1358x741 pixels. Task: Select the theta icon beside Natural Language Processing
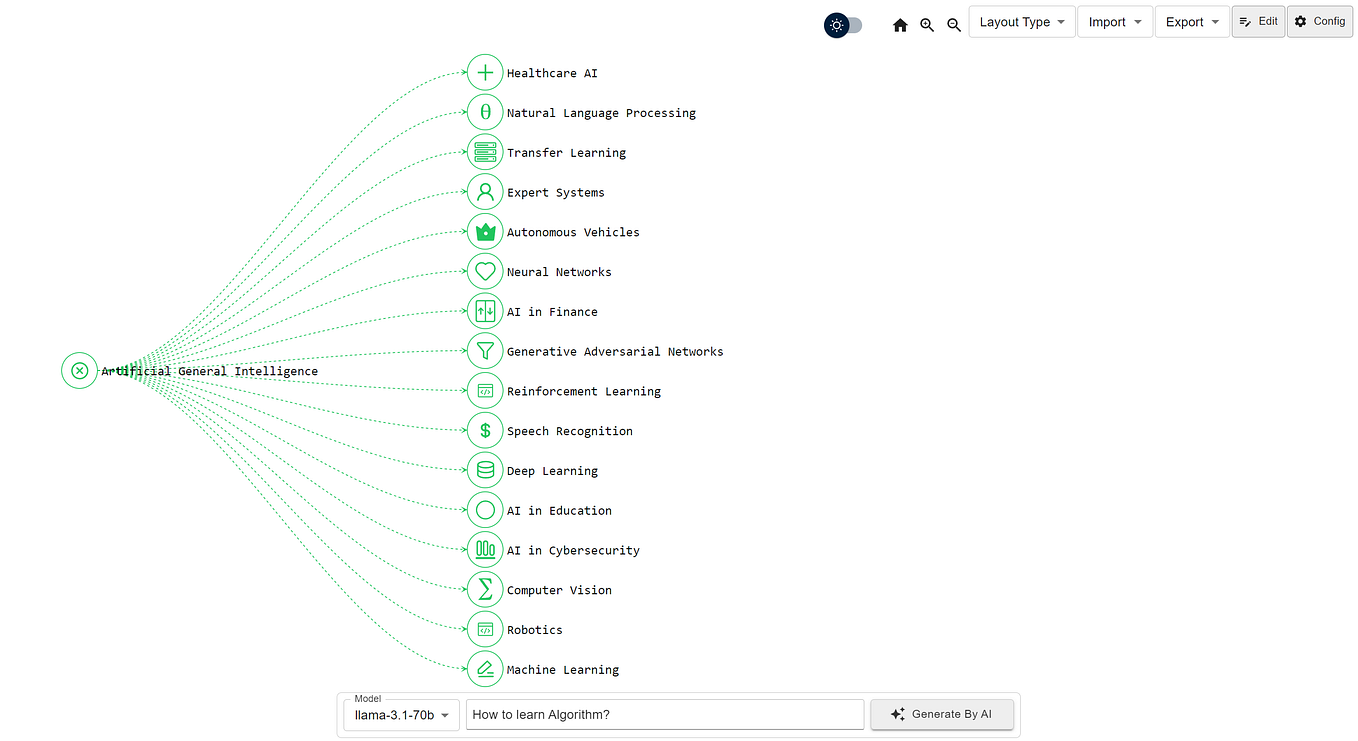click(x=485, y=112)
